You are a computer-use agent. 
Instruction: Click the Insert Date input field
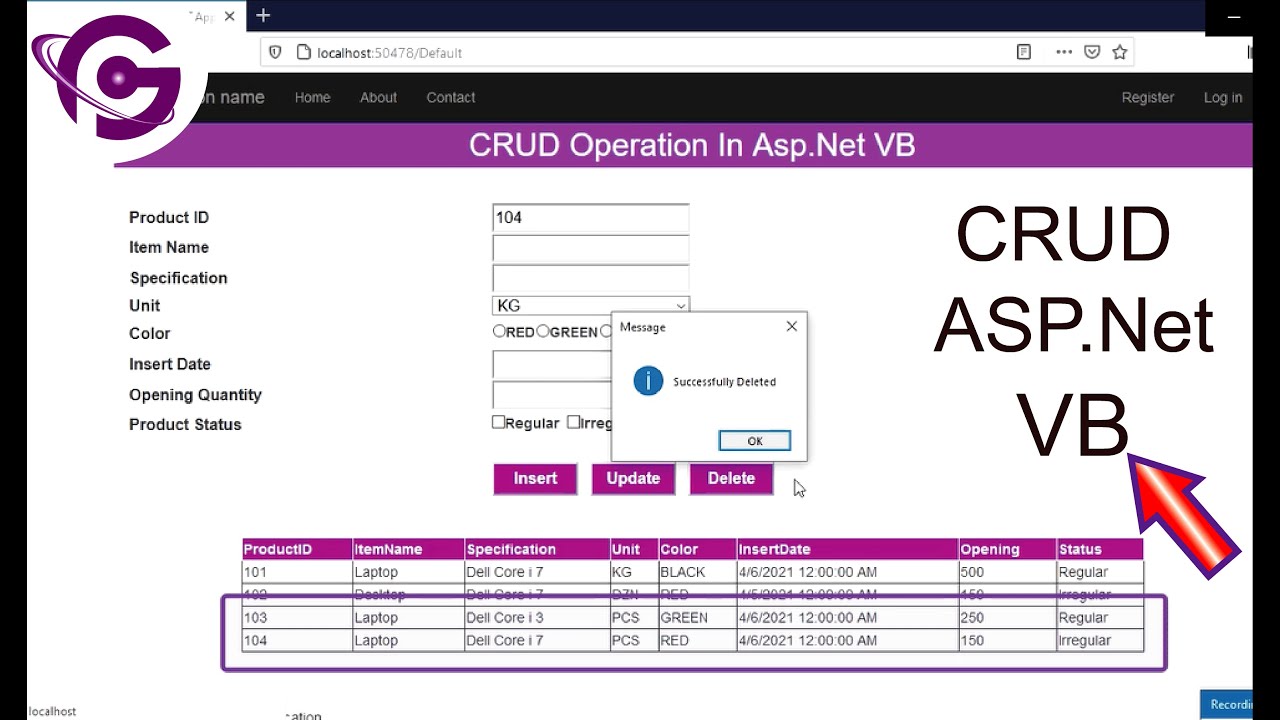[x=552, y=365]
